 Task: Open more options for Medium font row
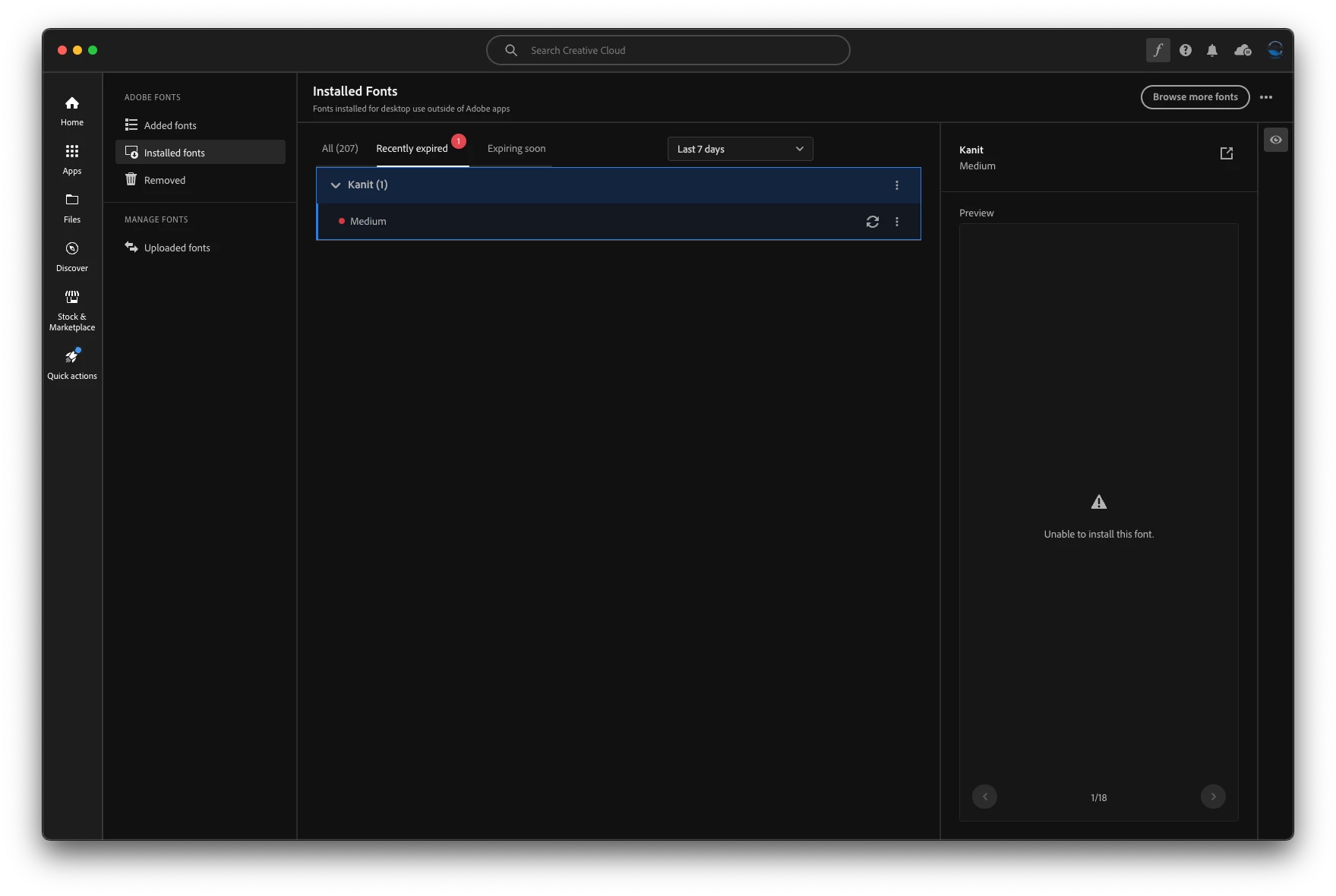click(x=897, y=222)
